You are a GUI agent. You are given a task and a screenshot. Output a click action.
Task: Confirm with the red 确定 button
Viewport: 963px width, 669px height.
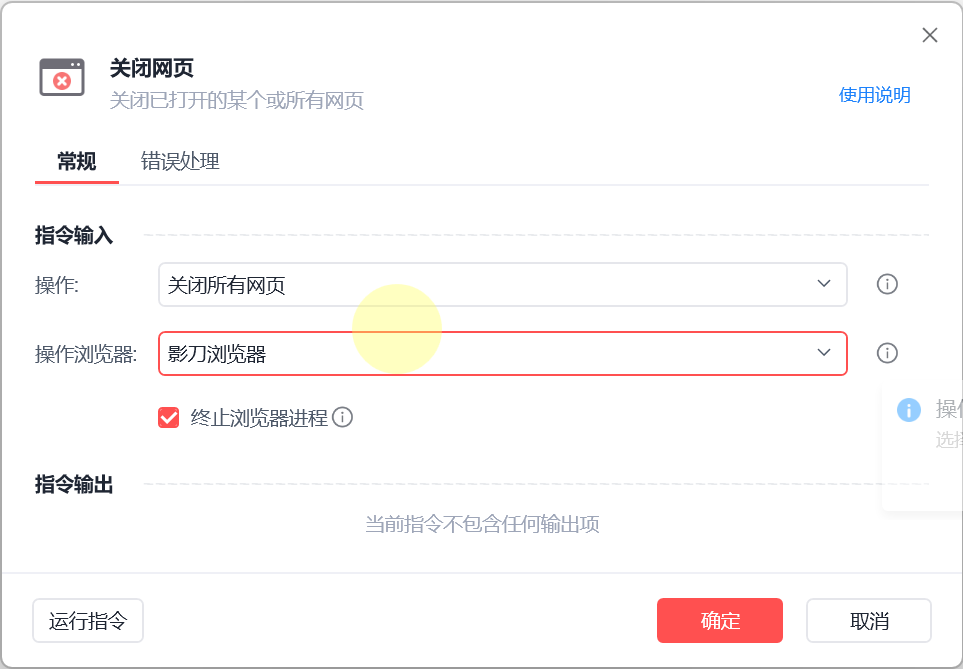(719, 620)
